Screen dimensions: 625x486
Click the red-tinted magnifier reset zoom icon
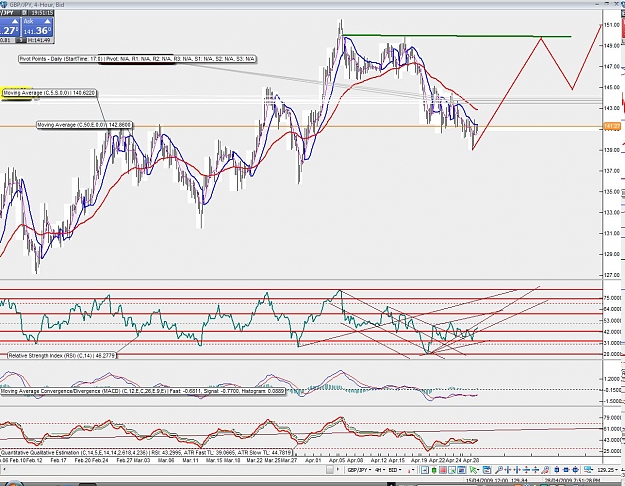tap(545, 470)
